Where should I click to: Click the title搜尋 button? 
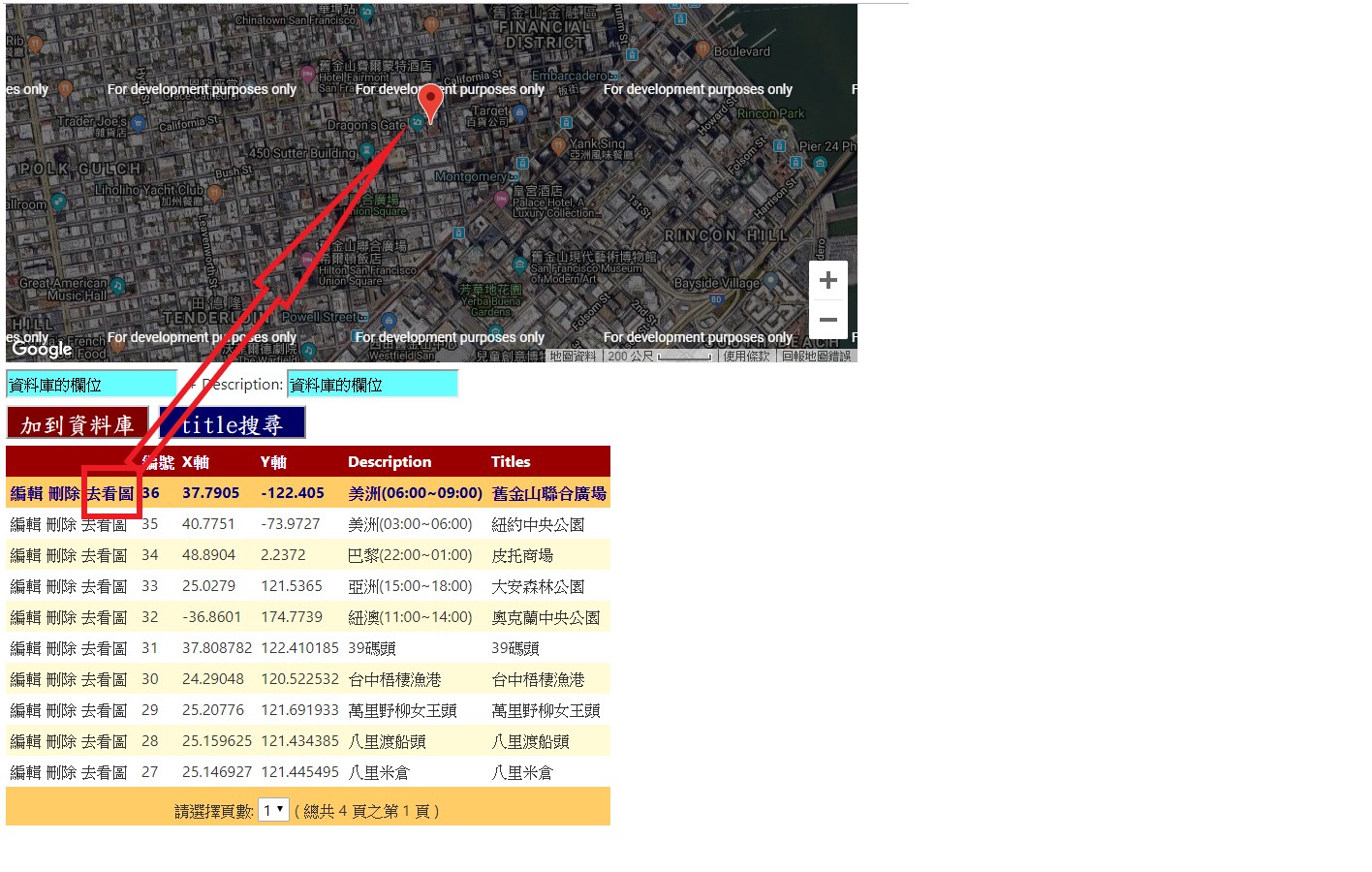point(233,423)
